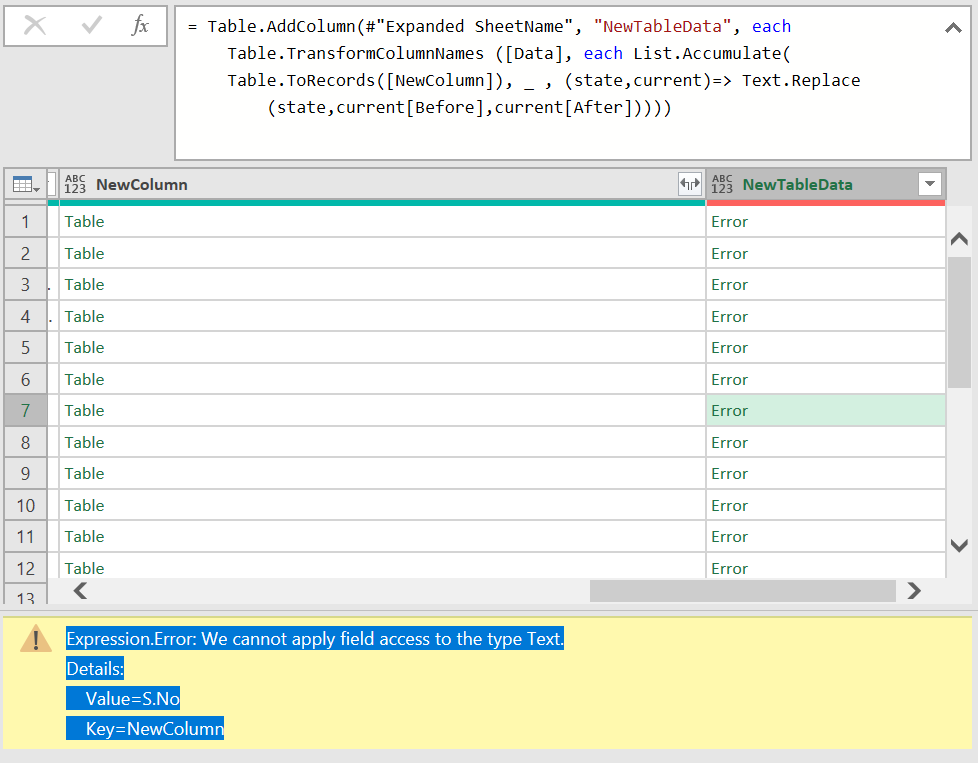Select Table value in row 8
978x763 pixels.
(x=84, y=442)
